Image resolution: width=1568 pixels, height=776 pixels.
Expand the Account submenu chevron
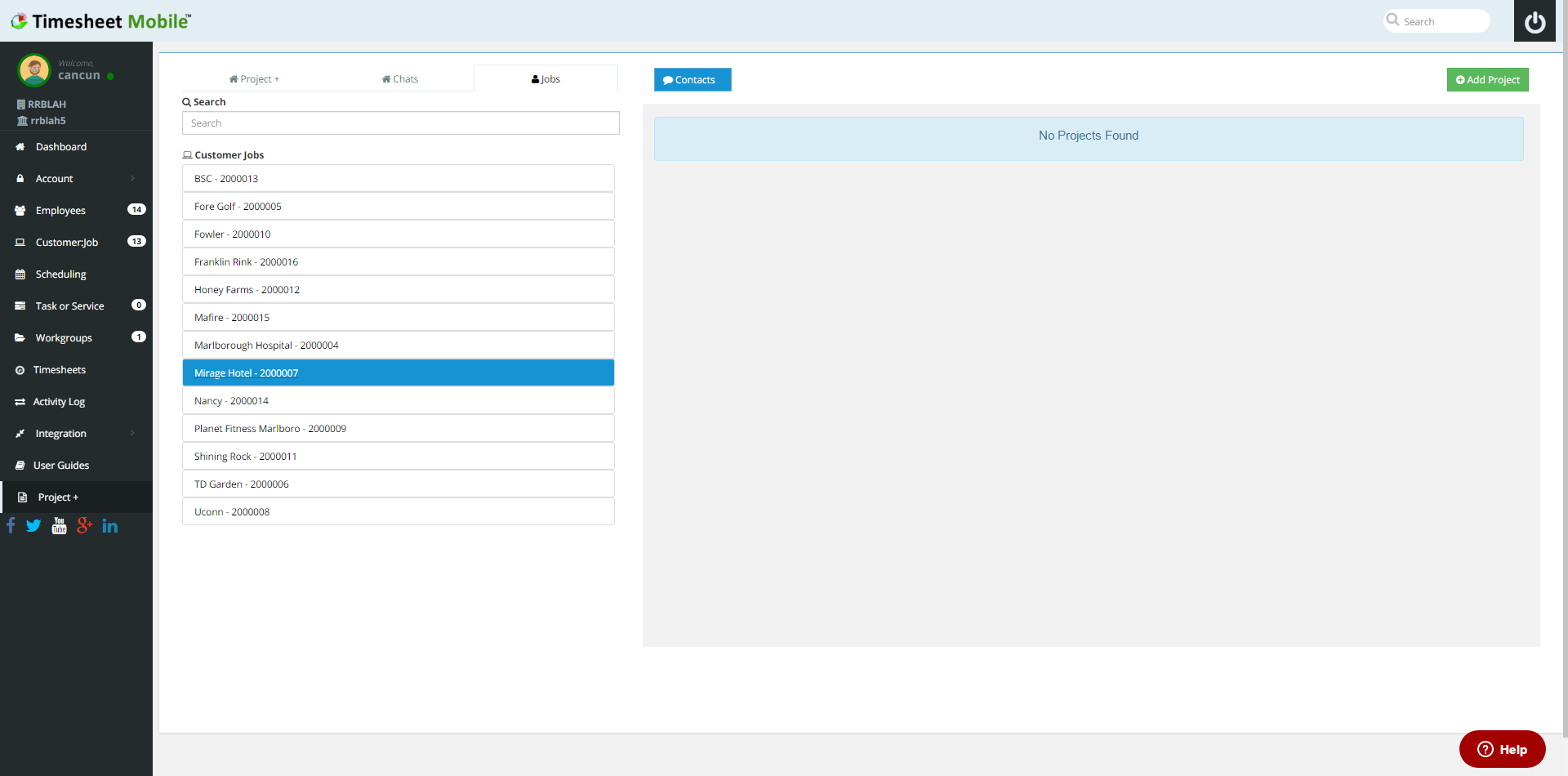click(132, 179)
